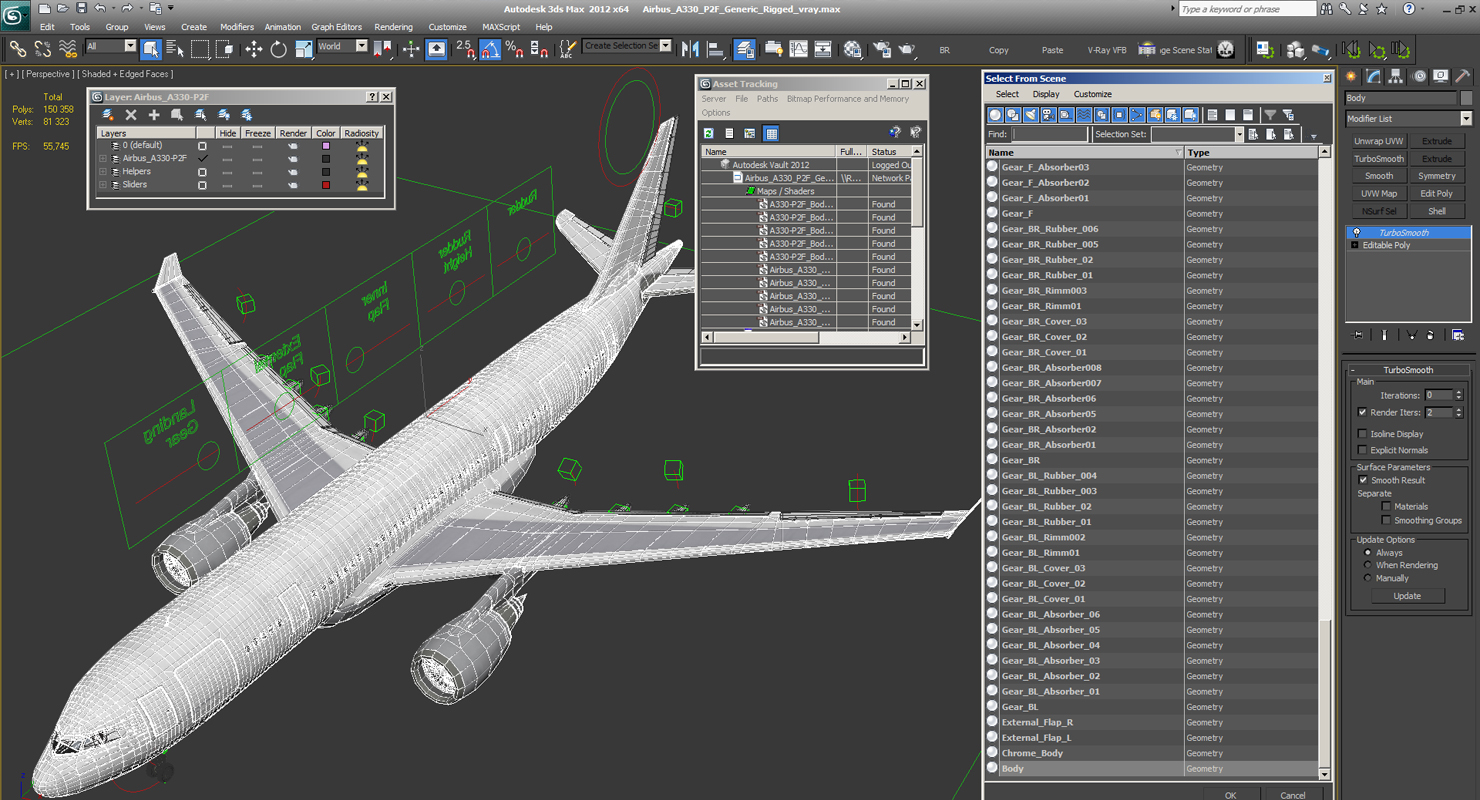The height and width of the screenshot is (800, 1480).
Task: Click the object color swatch beside Body name
Action: coord(1466,98)
